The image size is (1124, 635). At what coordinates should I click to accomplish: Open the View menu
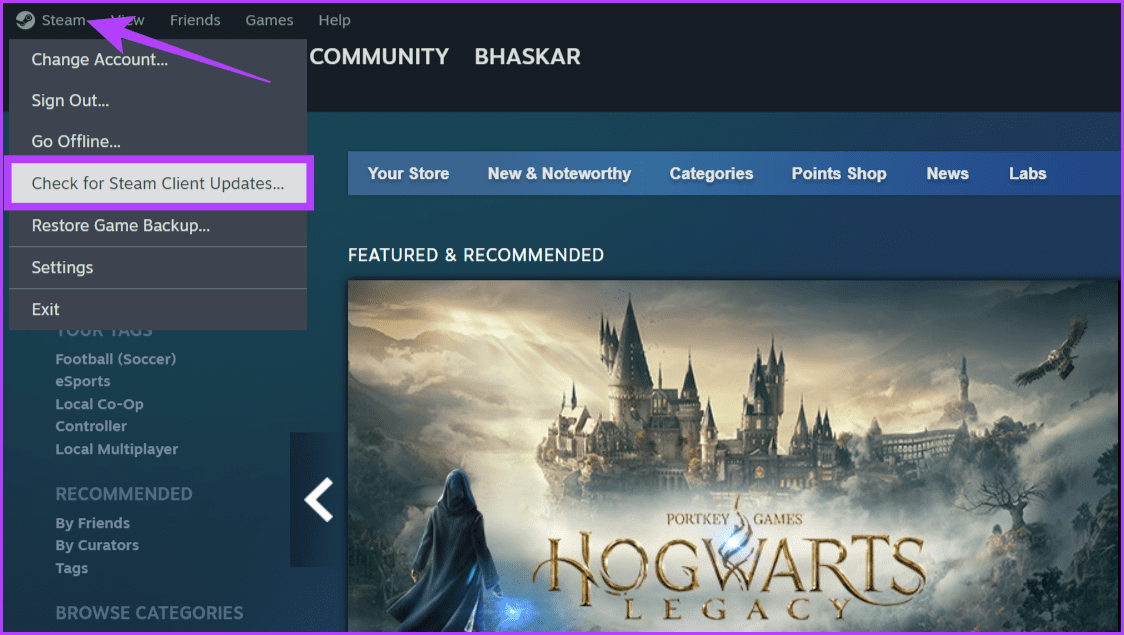click(x=126, y=20)
